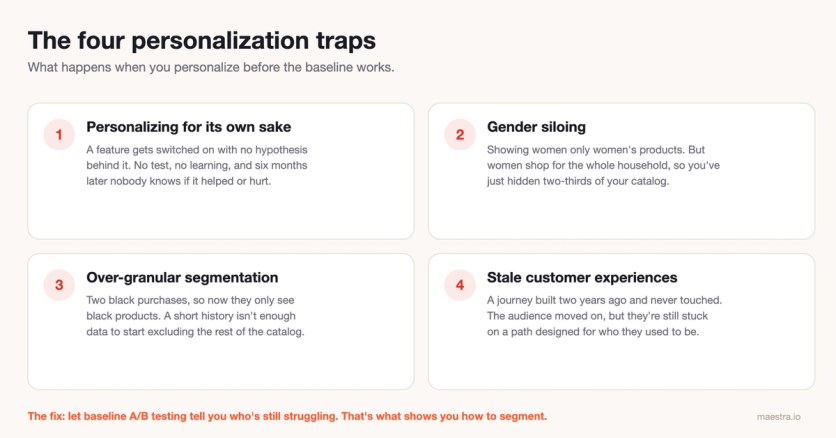The width and height of the screenshot is (836, 438).
Task: Select the 'Personalizing for its own sake' heading
Action: click(189, 127)
